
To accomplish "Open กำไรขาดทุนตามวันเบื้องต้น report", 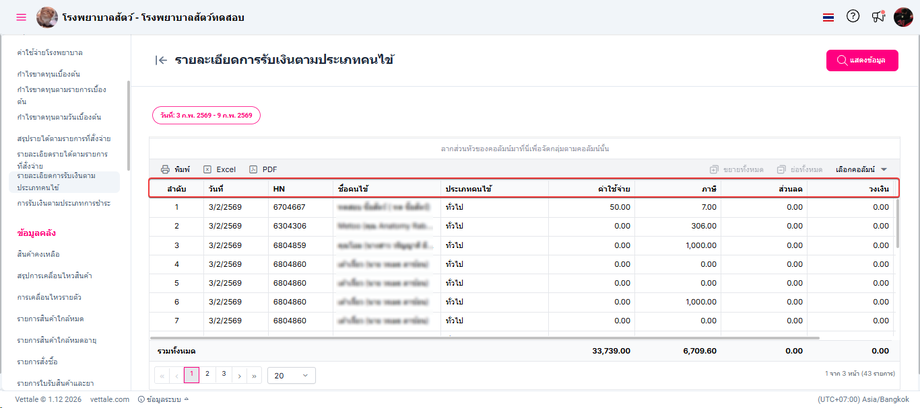I will pos(59,117).
